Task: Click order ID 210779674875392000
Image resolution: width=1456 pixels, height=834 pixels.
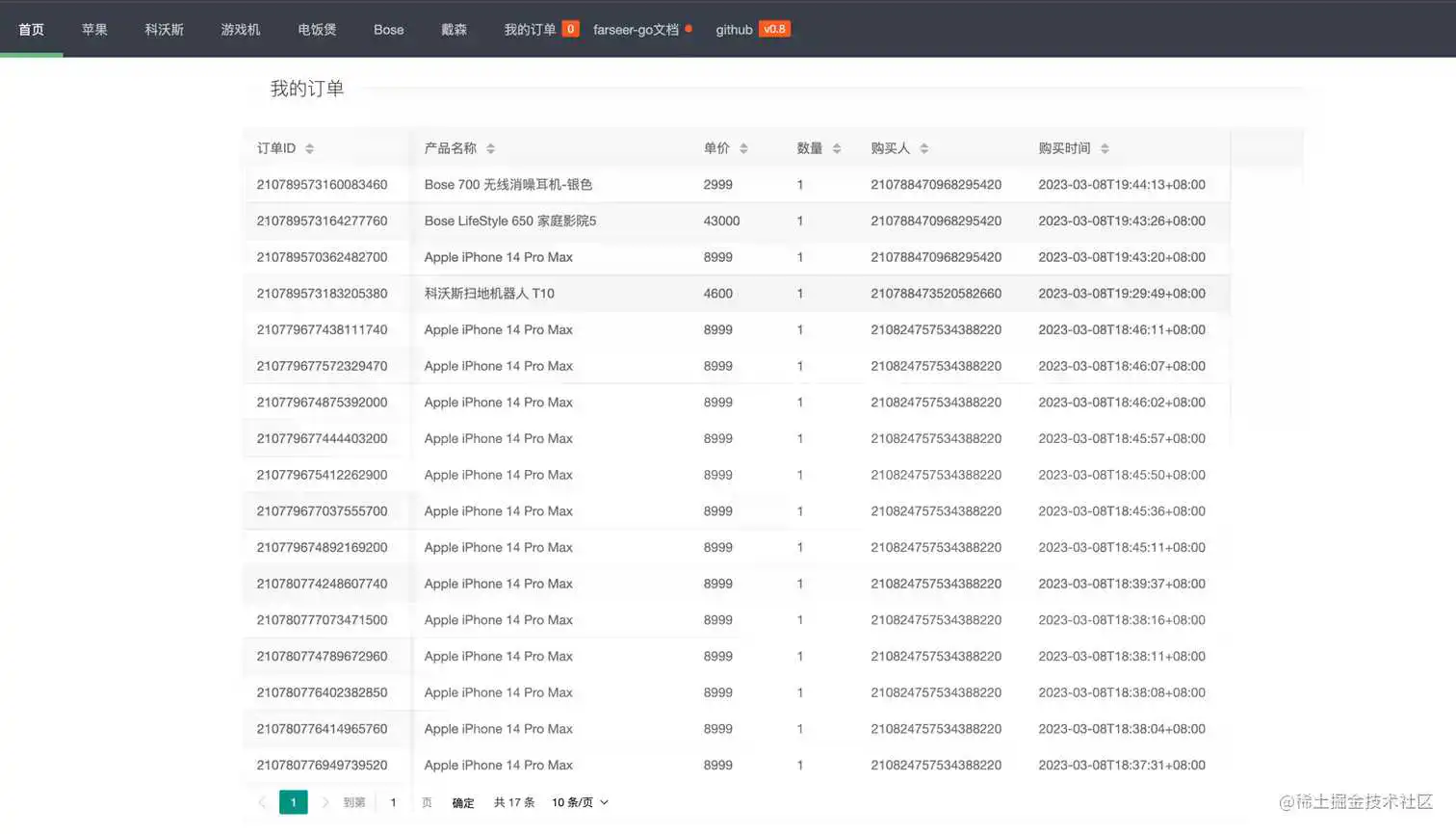Action: tap(322, 403)
